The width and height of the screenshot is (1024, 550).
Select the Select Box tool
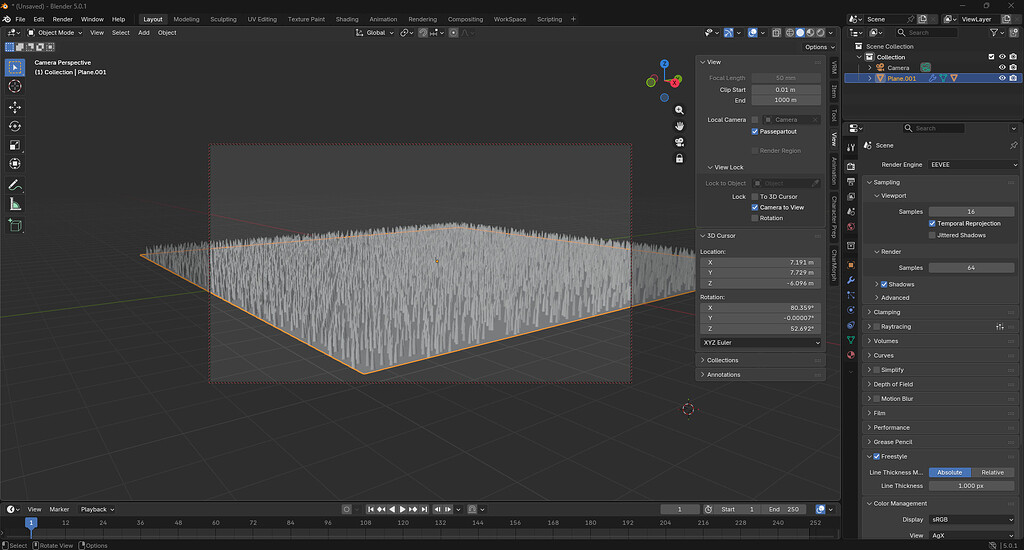[x=15, y=67]
